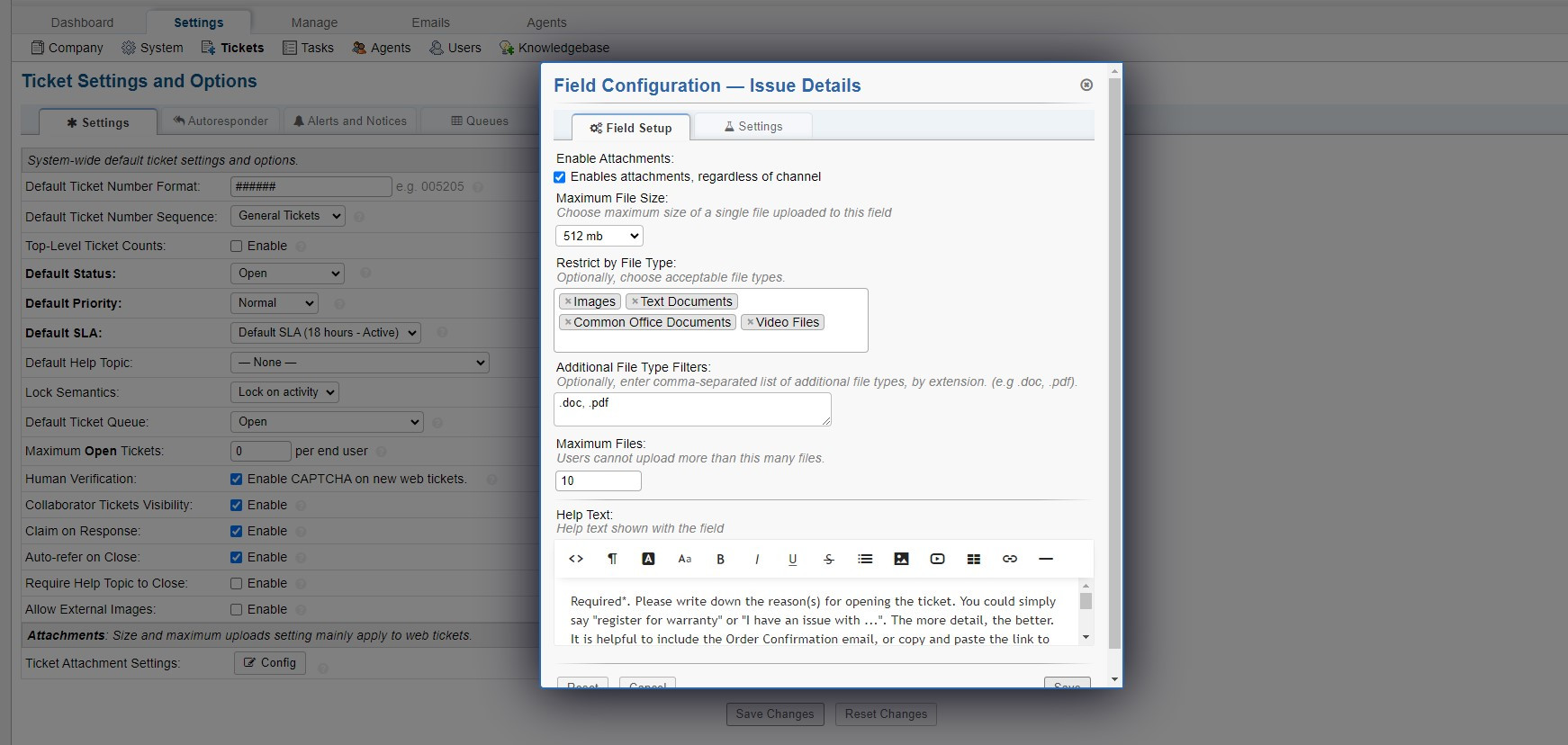
Task: Uncheck Enables attachments regardless of channel
Action: coord(560,177)
